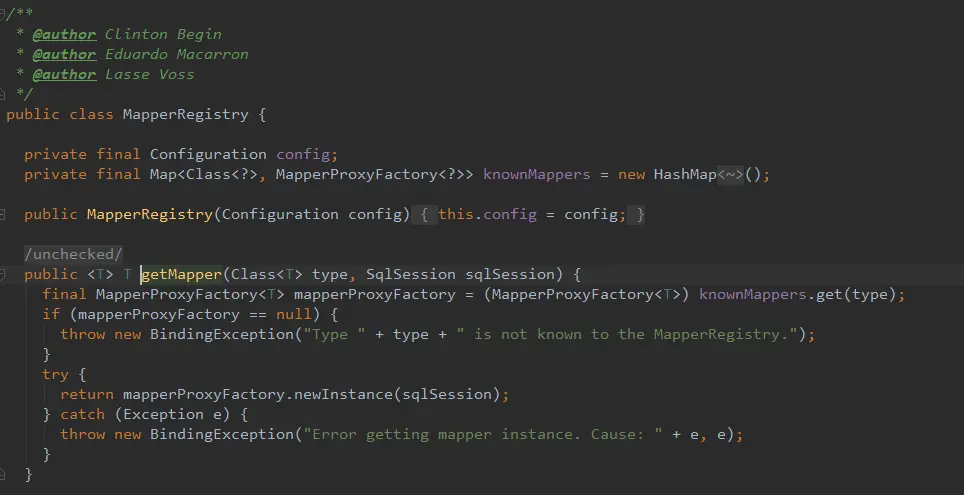Viewport: 964px width, 495px height.
Task: Collapse the Javadoc comment fold marker
Action: pyautogui.click(x=2, y=14)
